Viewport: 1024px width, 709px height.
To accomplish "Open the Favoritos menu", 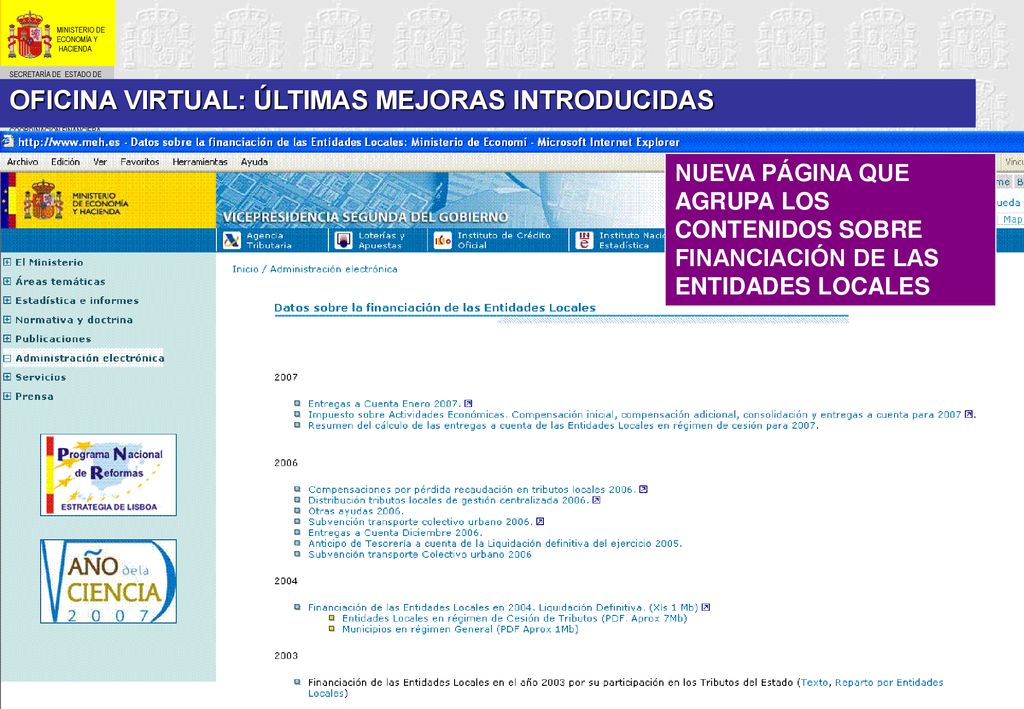I will click(x=140, y=162).
